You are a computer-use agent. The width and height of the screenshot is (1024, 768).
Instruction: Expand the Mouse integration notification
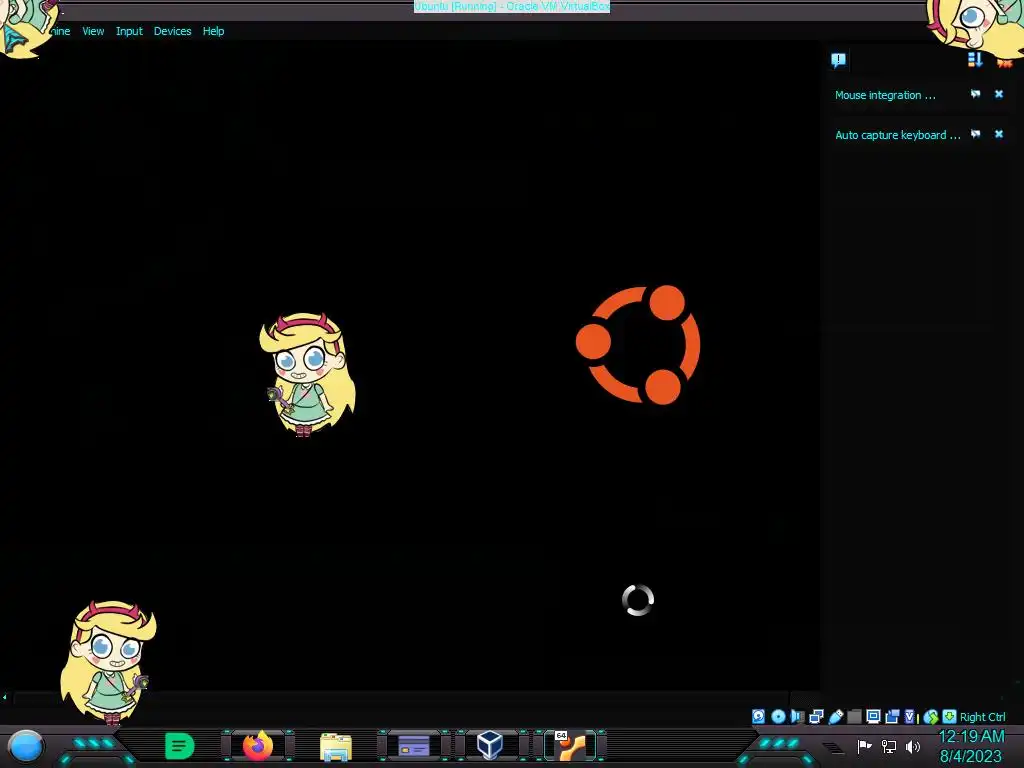[x=975, y=94]
